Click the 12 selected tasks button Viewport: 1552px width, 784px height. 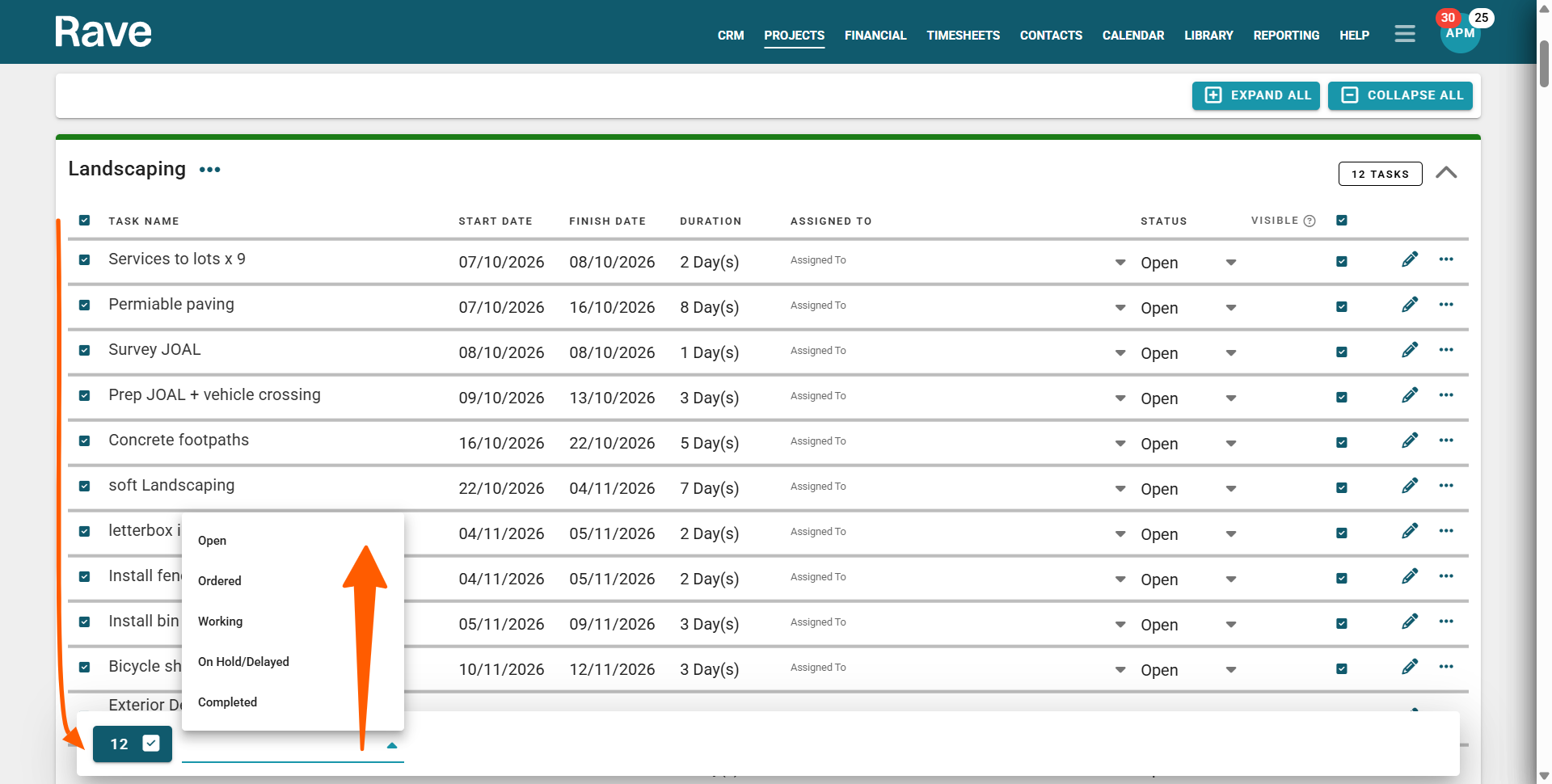tap(133, 744)
